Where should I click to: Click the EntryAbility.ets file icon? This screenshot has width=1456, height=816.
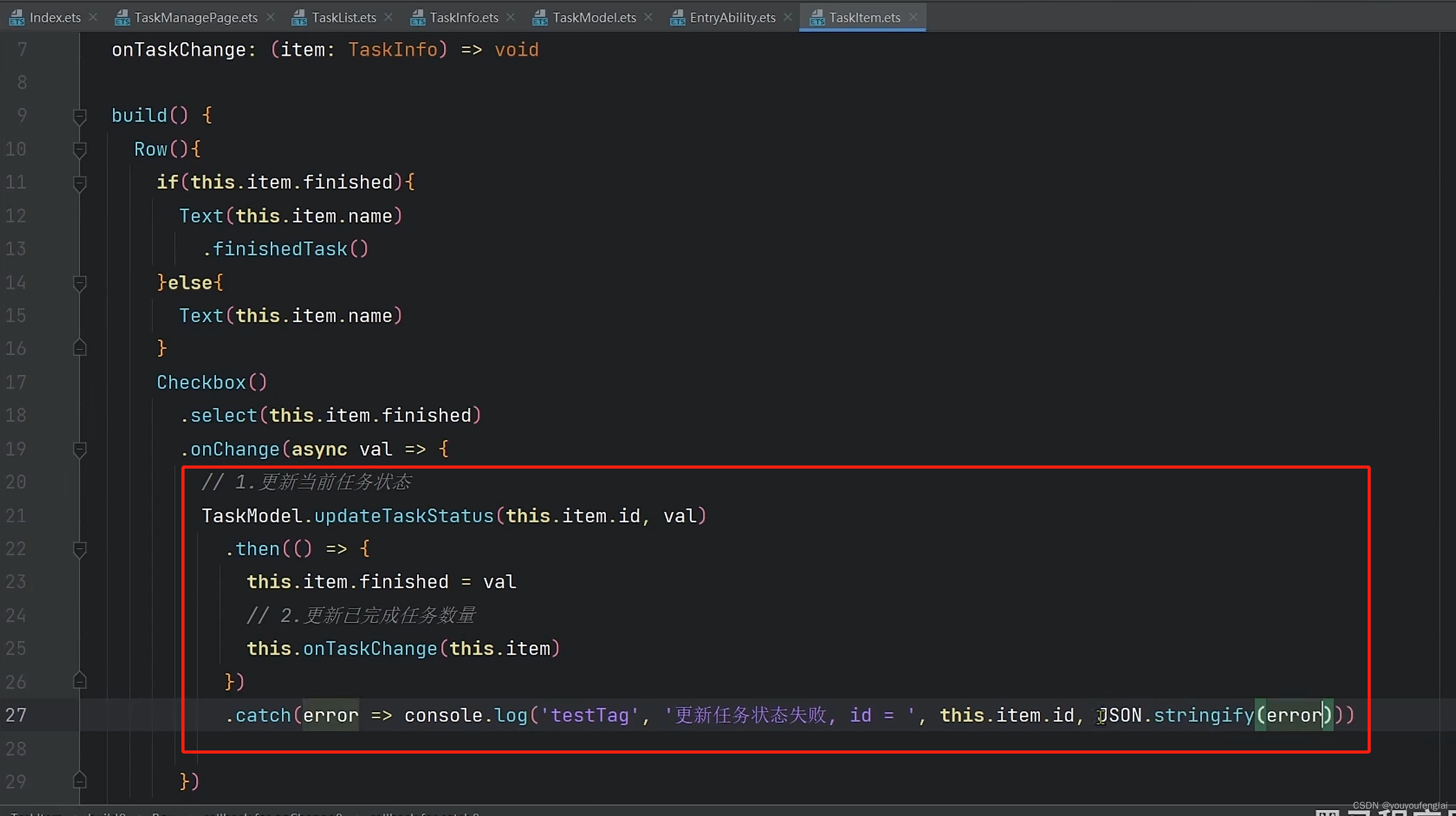click(x=678, y=18)
